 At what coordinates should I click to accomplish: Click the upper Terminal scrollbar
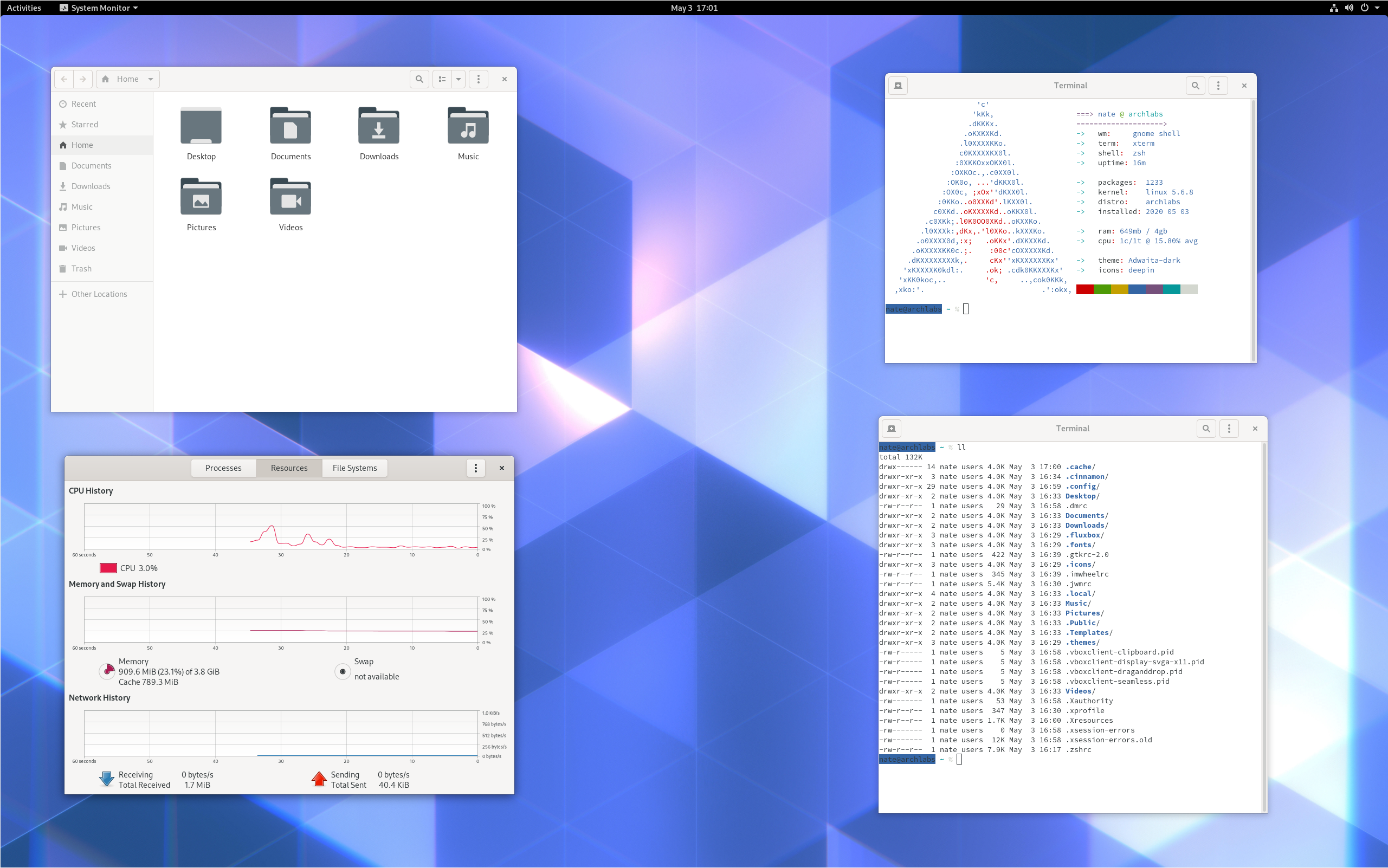[x=1253, y=230]
